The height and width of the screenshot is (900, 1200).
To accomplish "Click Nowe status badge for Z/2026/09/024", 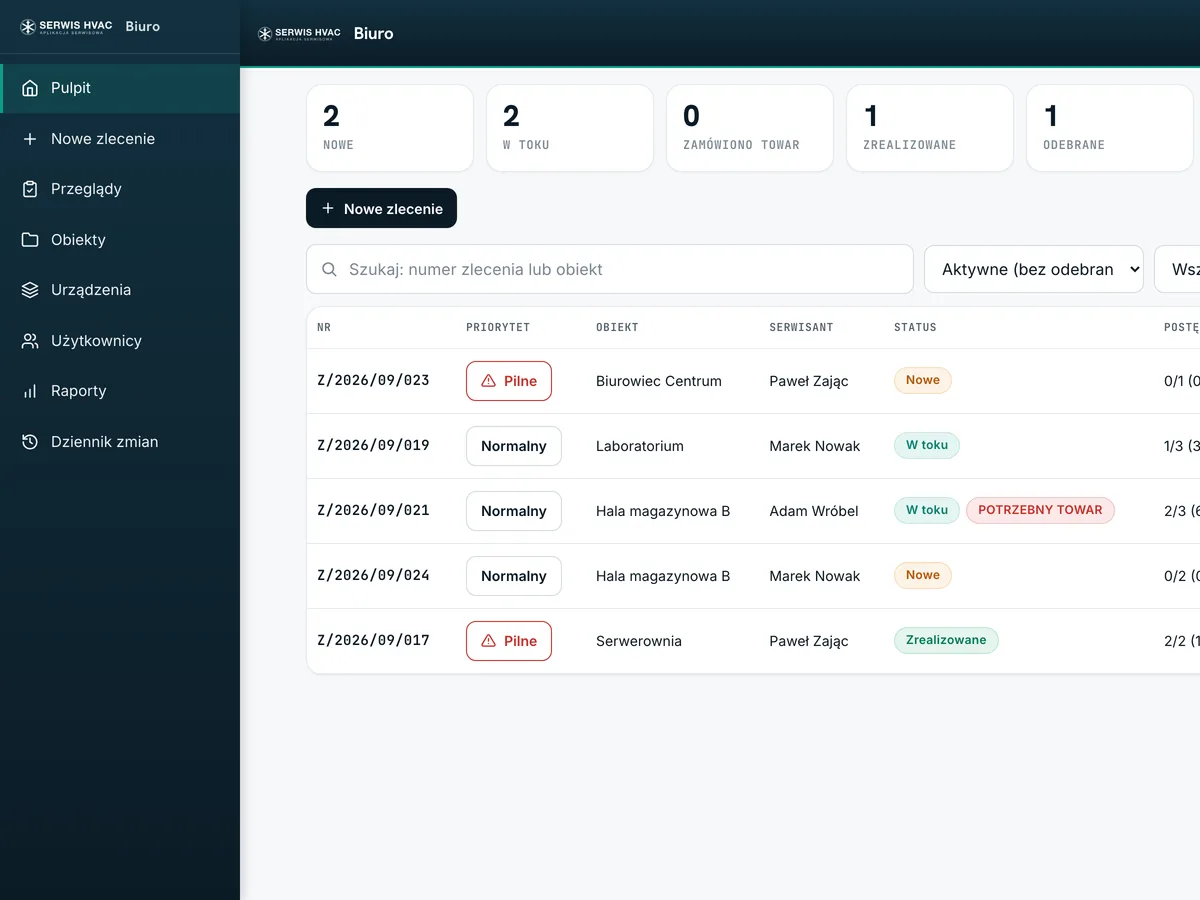I will [923, 575].
